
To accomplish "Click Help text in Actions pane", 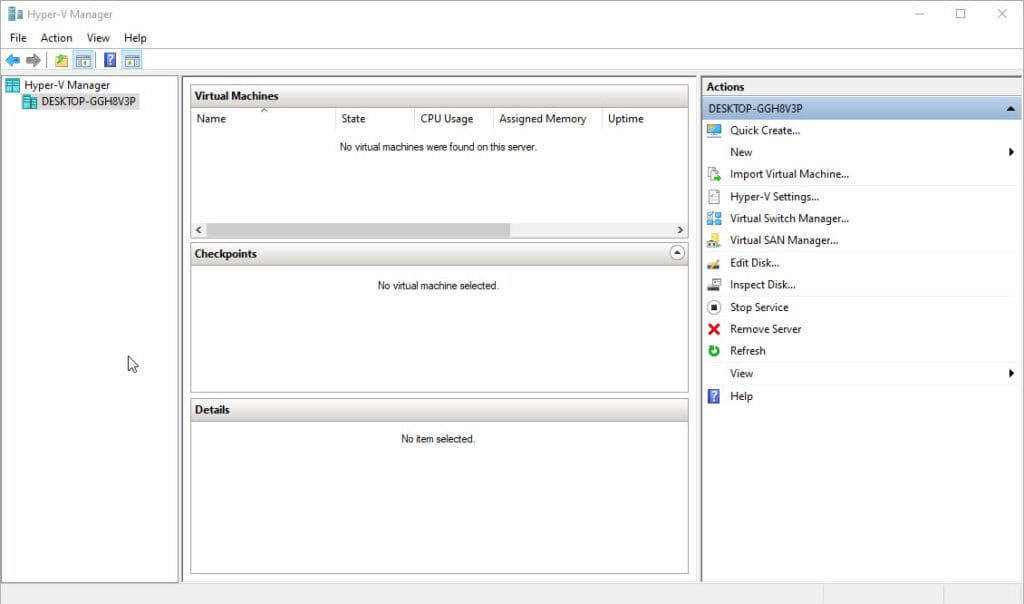I will tap(741, 396).
